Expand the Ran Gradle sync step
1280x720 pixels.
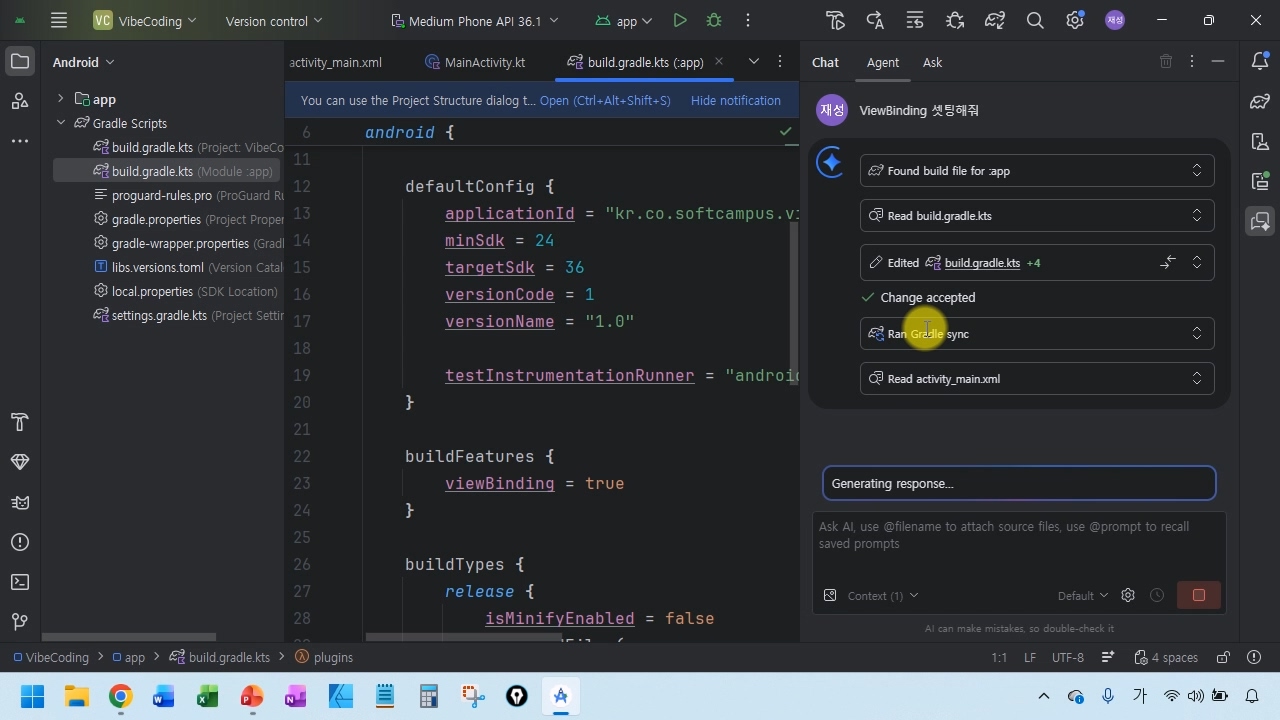click(x=1196, y=334)
